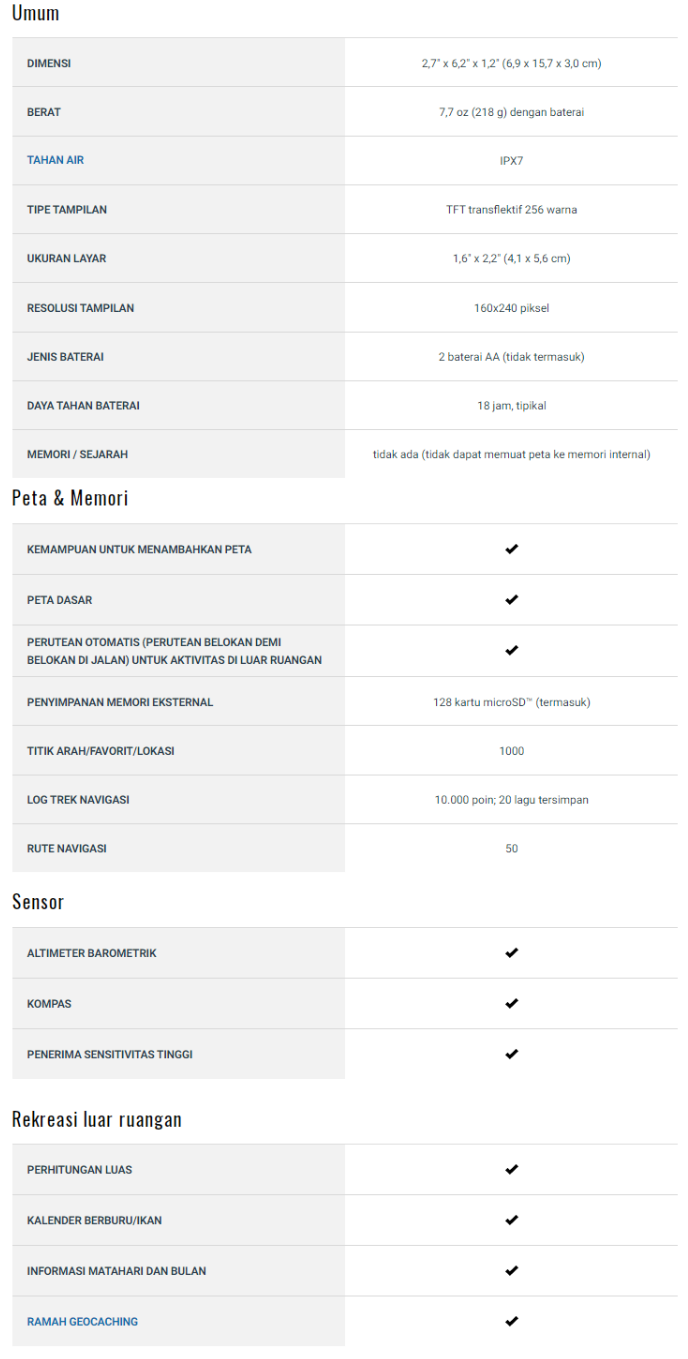The height and width of the screenshot is (1359, 688).
Task: Click the Informasi Matahari Dan Bulan checkmark
Action: click(x=512, y=1270)
